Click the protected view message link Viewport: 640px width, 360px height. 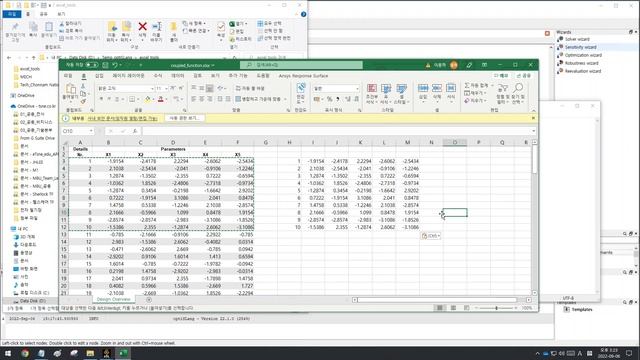(122, 118)
